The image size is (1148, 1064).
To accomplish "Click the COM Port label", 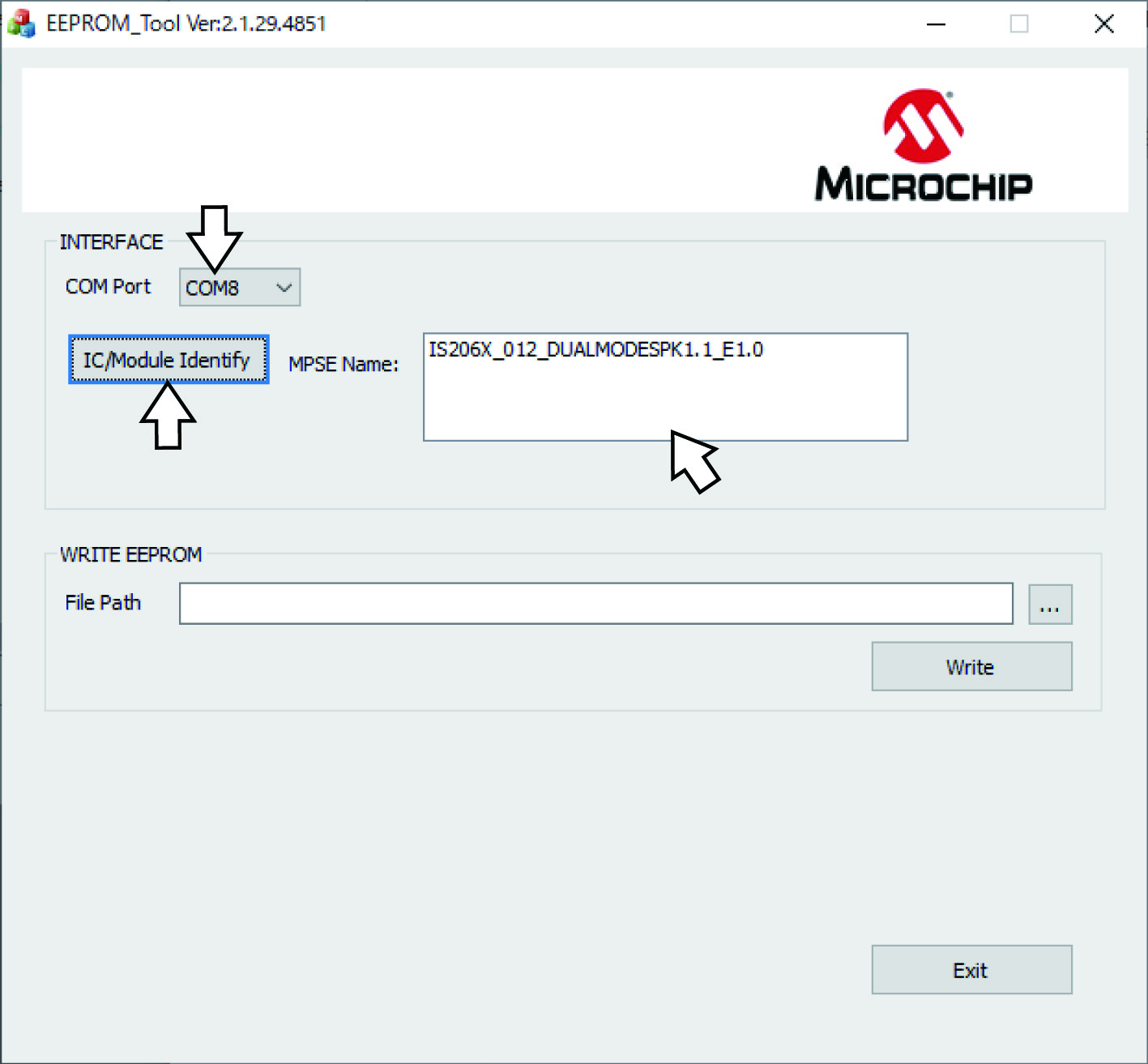I will pos(108,287).
